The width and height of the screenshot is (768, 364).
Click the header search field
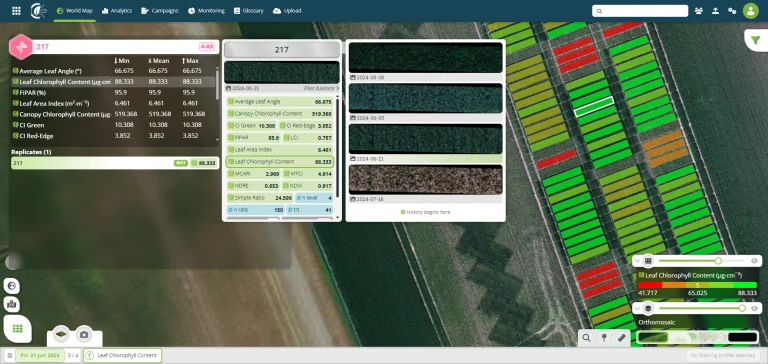tap(640, 11)
